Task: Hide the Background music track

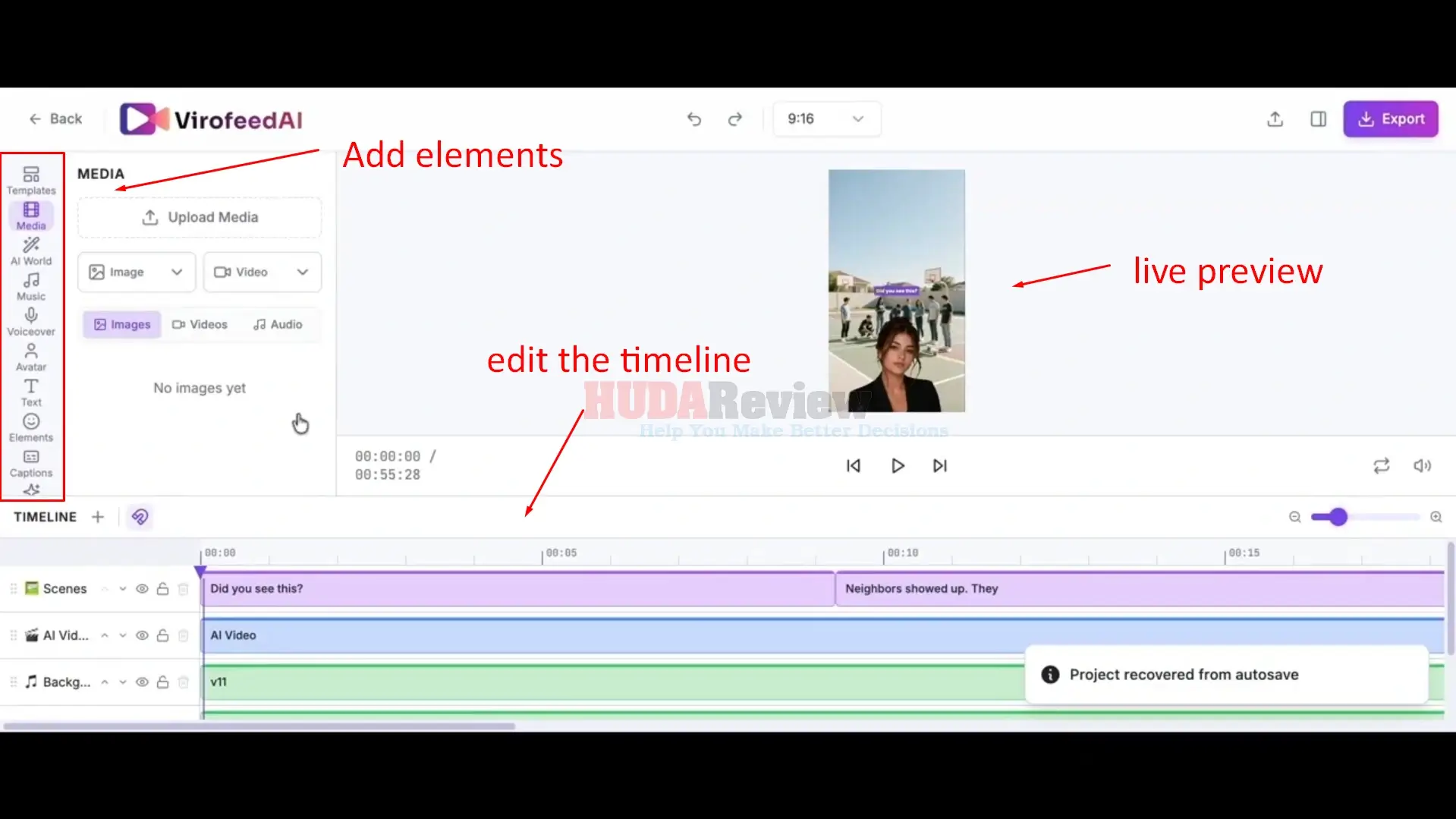Action: 142,682
